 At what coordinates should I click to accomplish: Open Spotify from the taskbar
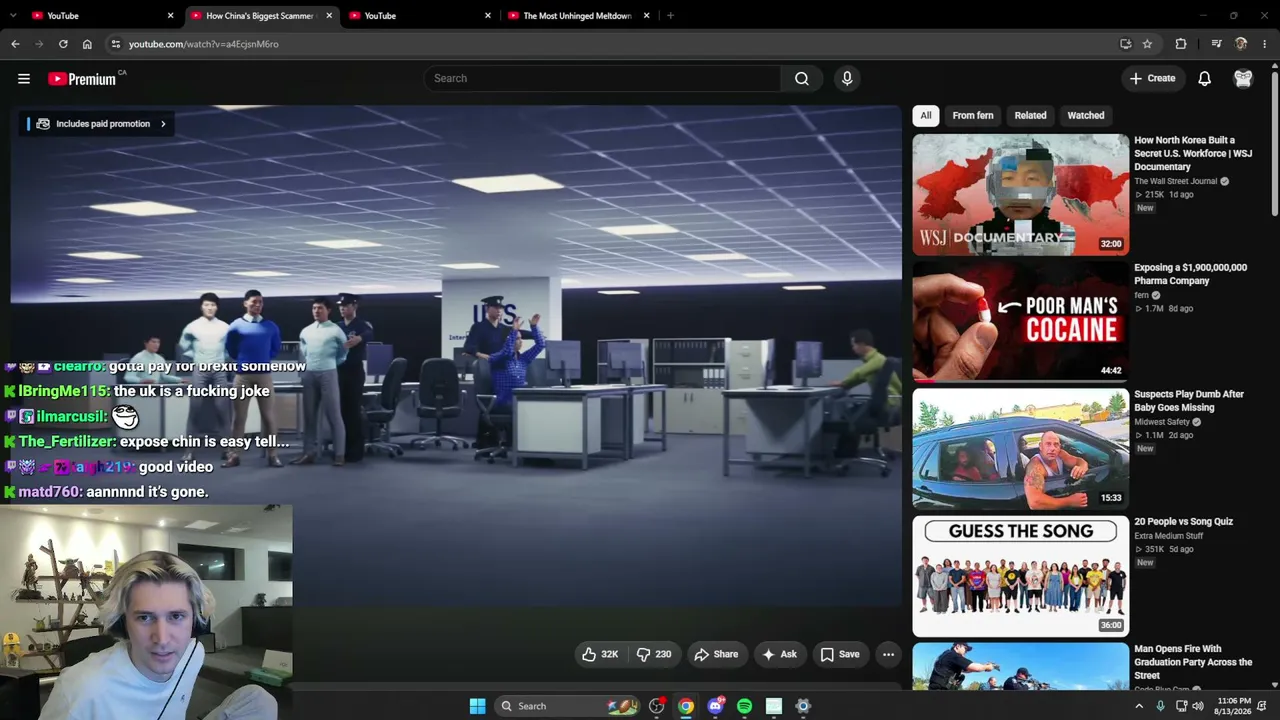click(744, 706)
